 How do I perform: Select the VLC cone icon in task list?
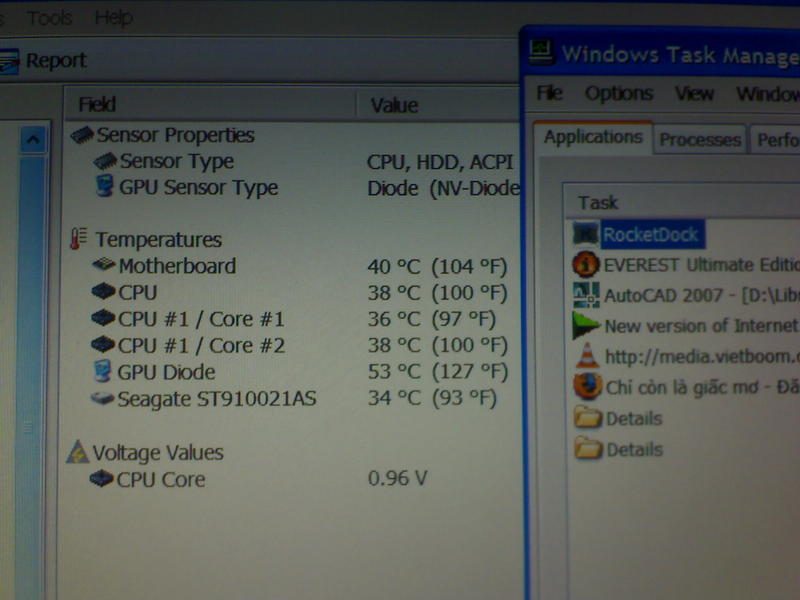586,356
